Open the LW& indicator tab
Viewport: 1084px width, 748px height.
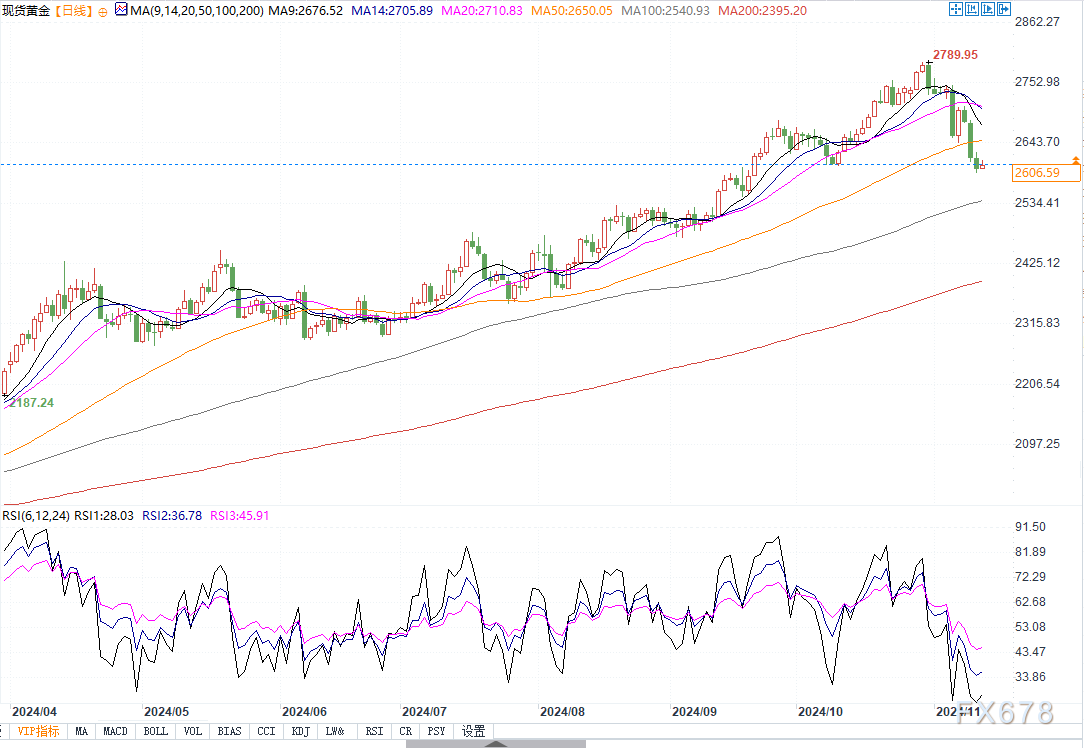337,731
